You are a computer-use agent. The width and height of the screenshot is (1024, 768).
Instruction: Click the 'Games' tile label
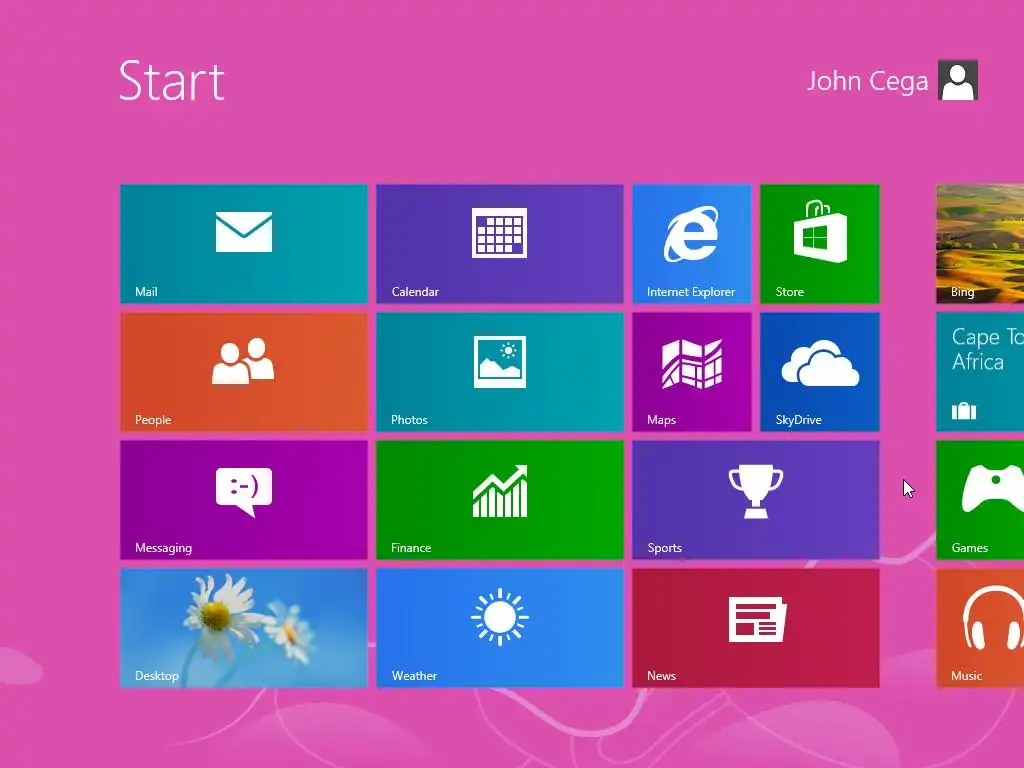pos(970,548)
